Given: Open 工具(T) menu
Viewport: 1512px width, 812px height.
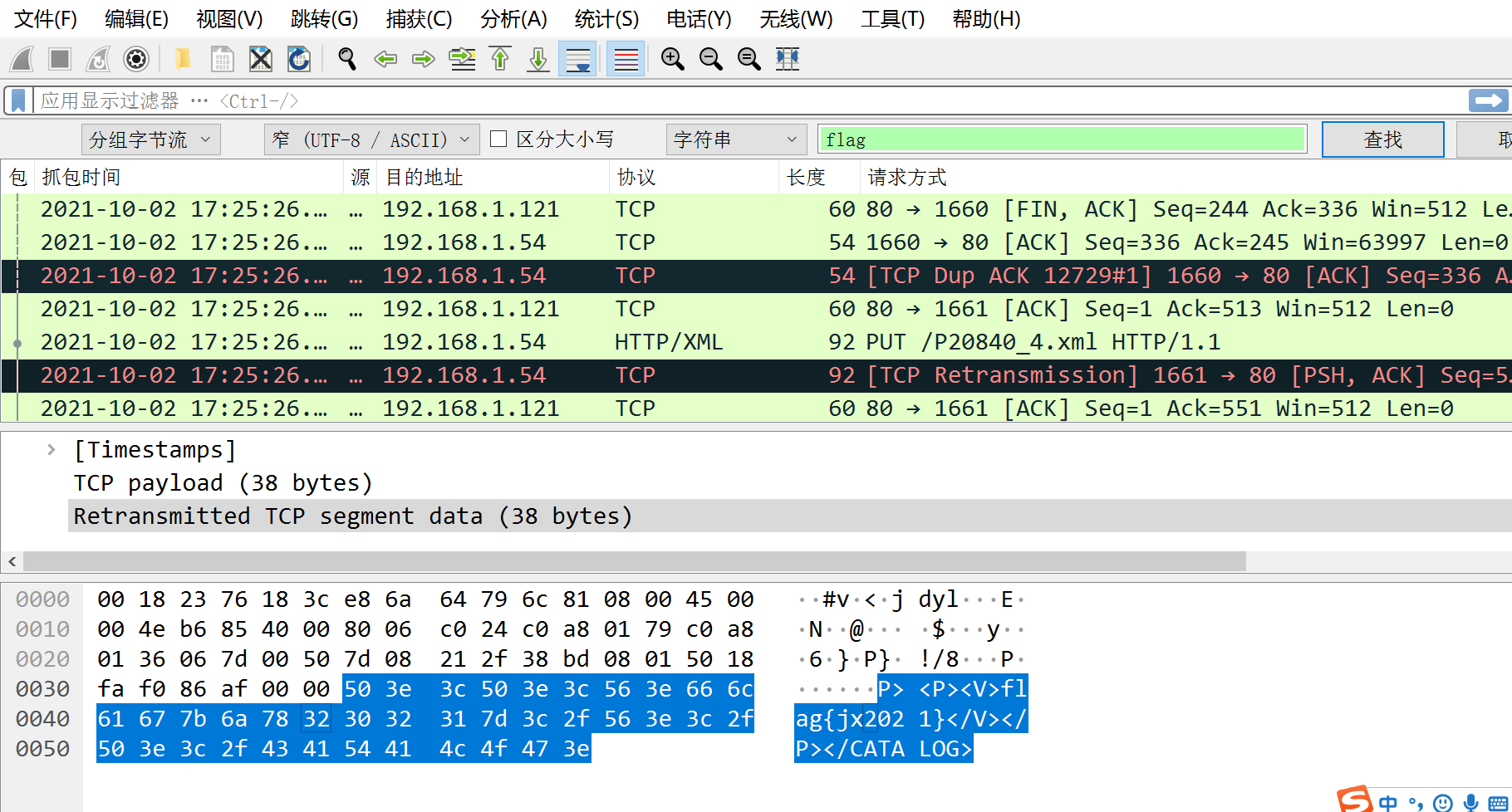Looking at the screenshot, I should [x=892, y=19].
